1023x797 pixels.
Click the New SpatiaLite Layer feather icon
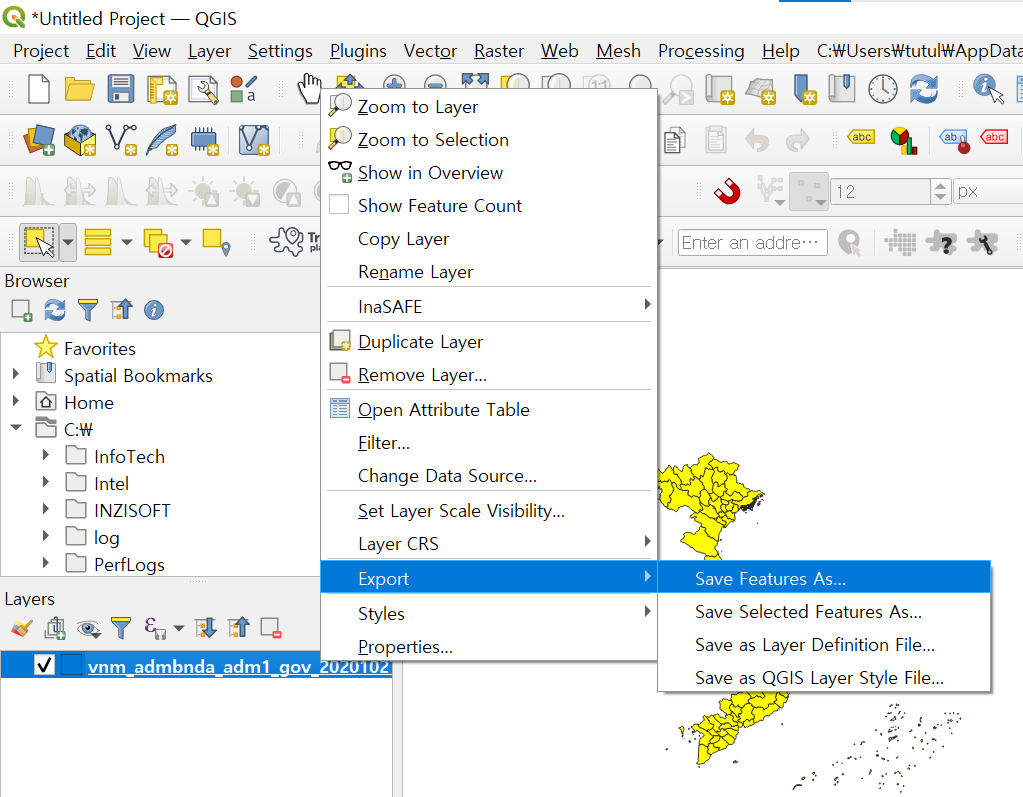162,140
